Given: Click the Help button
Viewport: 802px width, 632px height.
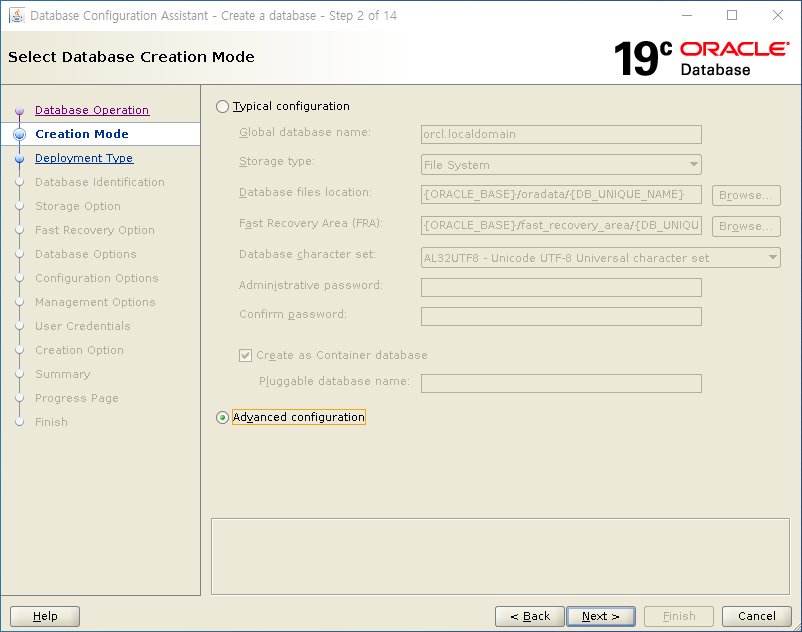Looking at the screenshot, I should 45,616.
